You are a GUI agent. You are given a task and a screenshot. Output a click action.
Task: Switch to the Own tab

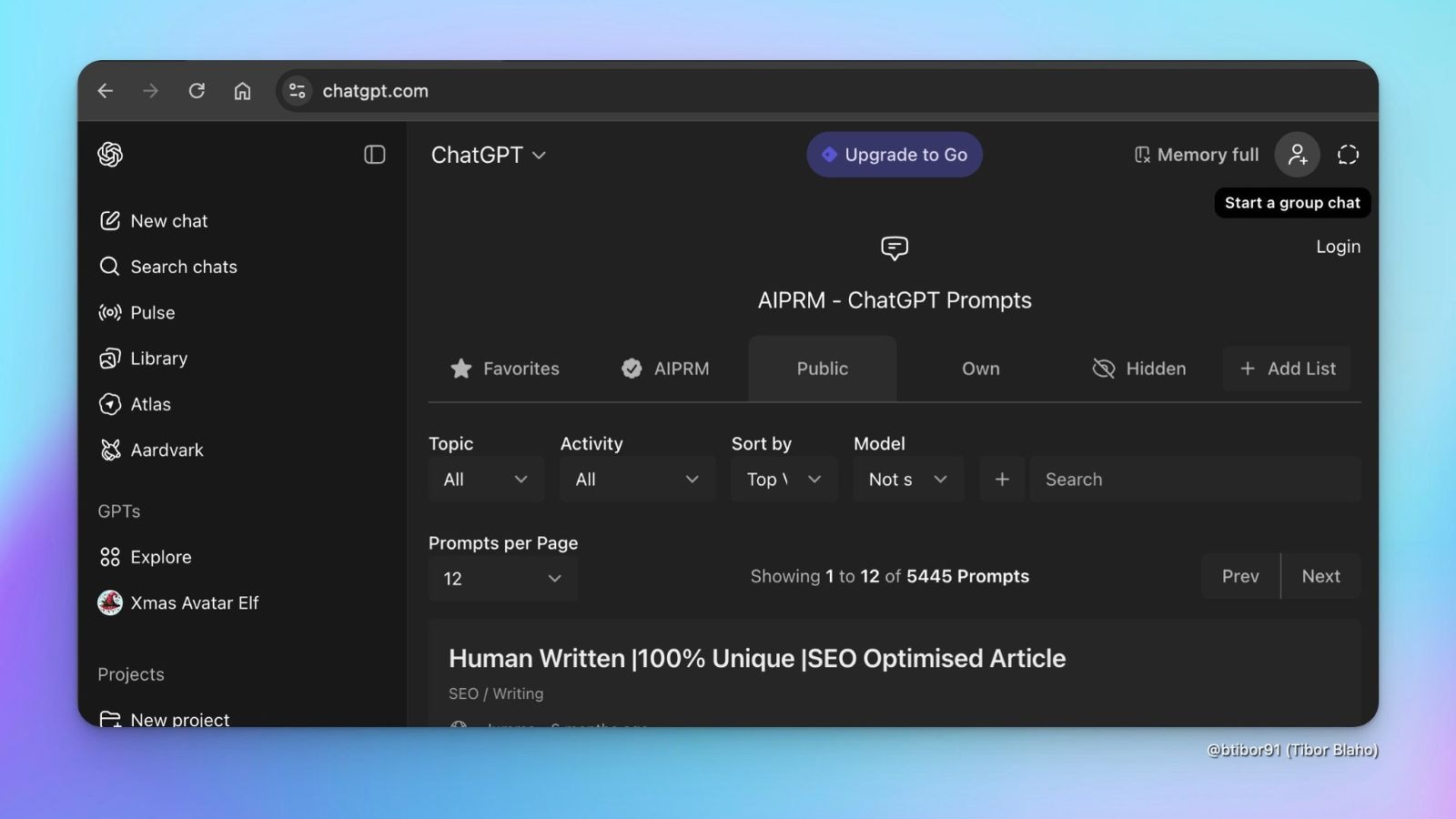(x=980, y=369)
